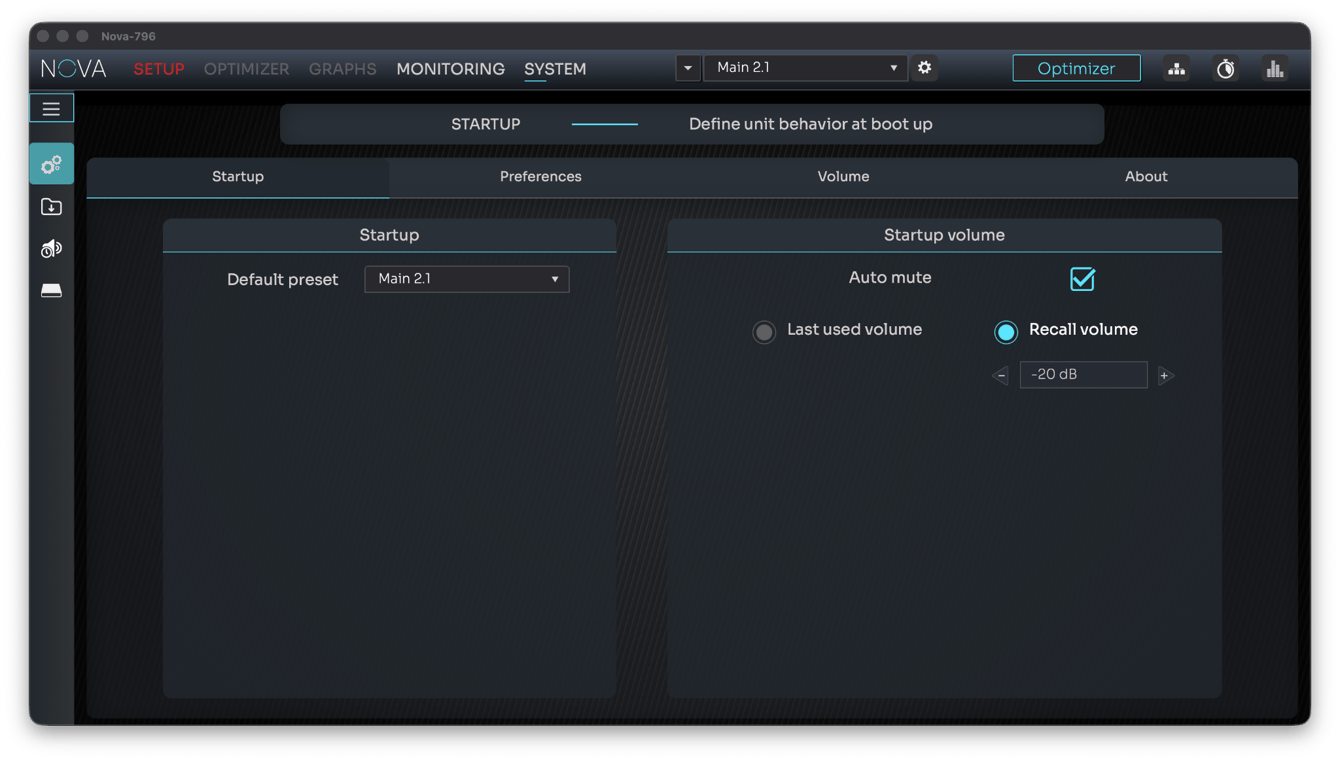Open the Main 2.1 preset selector at top
This screenshot has height=761, width=1340.
(x=805, y=67)
